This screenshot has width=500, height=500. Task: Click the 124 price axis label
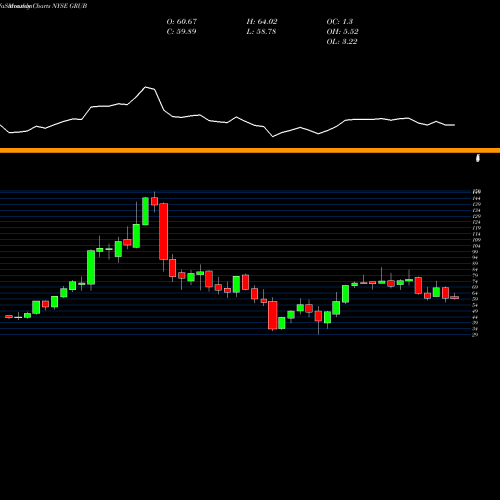click(x=476, y=222)
